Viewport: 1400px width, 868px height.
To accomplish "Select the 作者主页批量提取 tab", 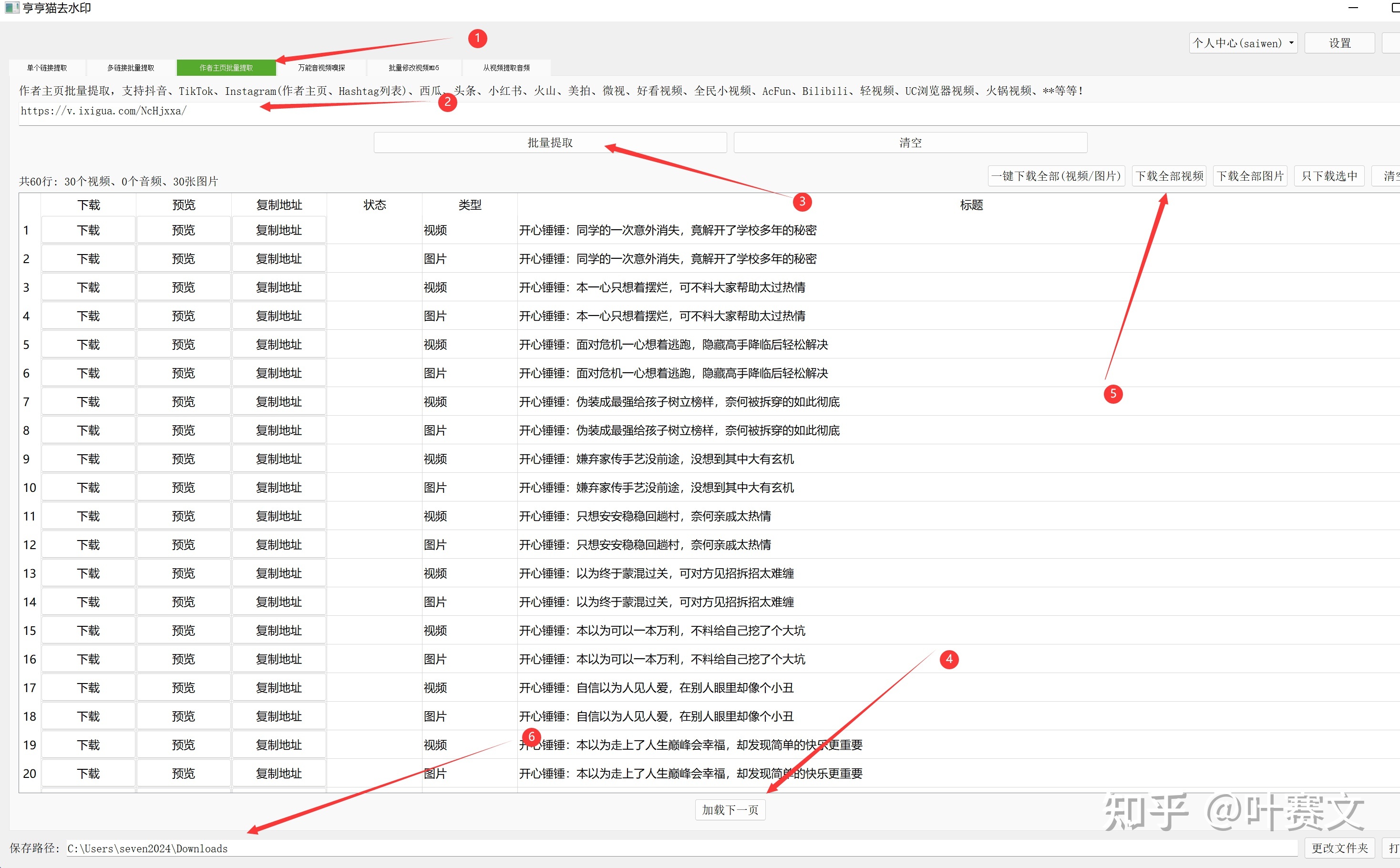I will click(x=225, y=67).
